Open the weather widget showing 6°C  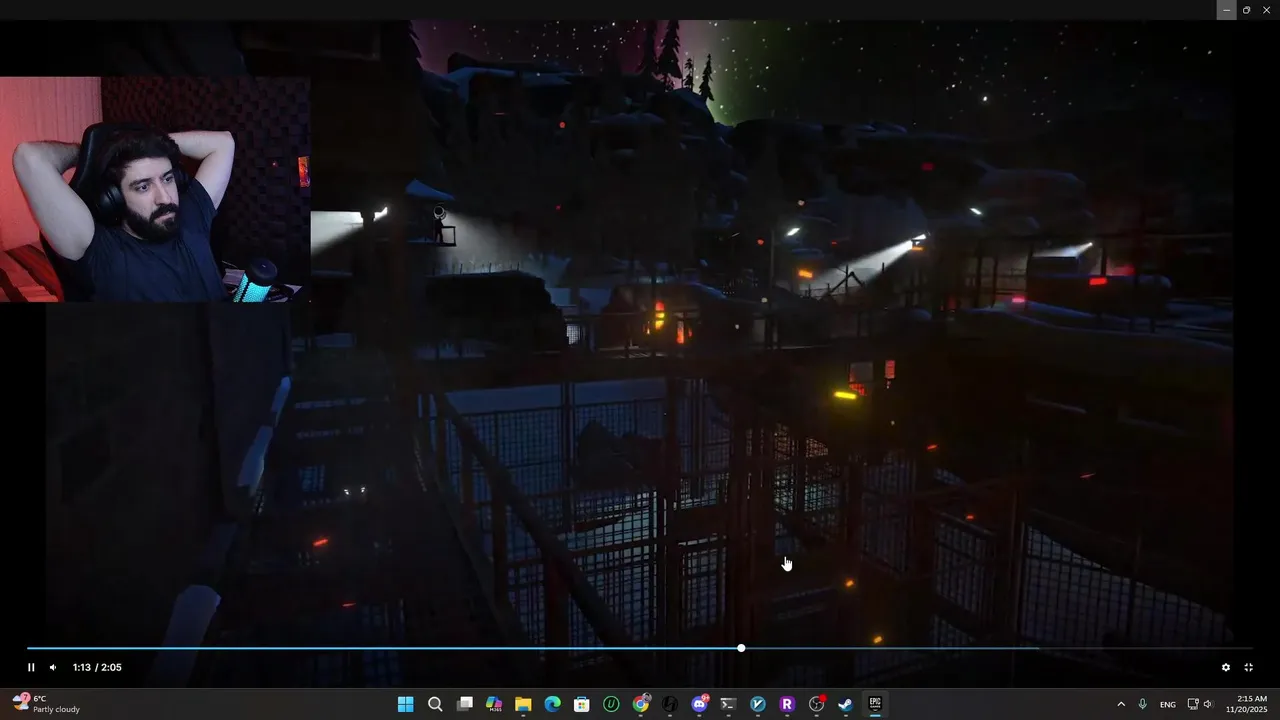click(46, 704)
